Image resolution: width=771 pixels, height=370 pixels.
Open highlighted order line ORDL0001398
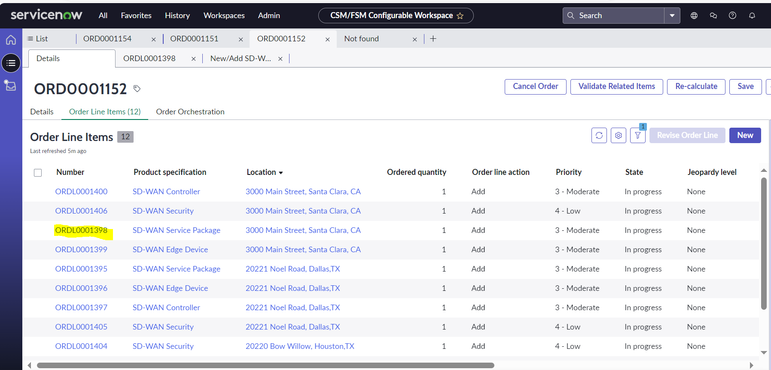81,230
